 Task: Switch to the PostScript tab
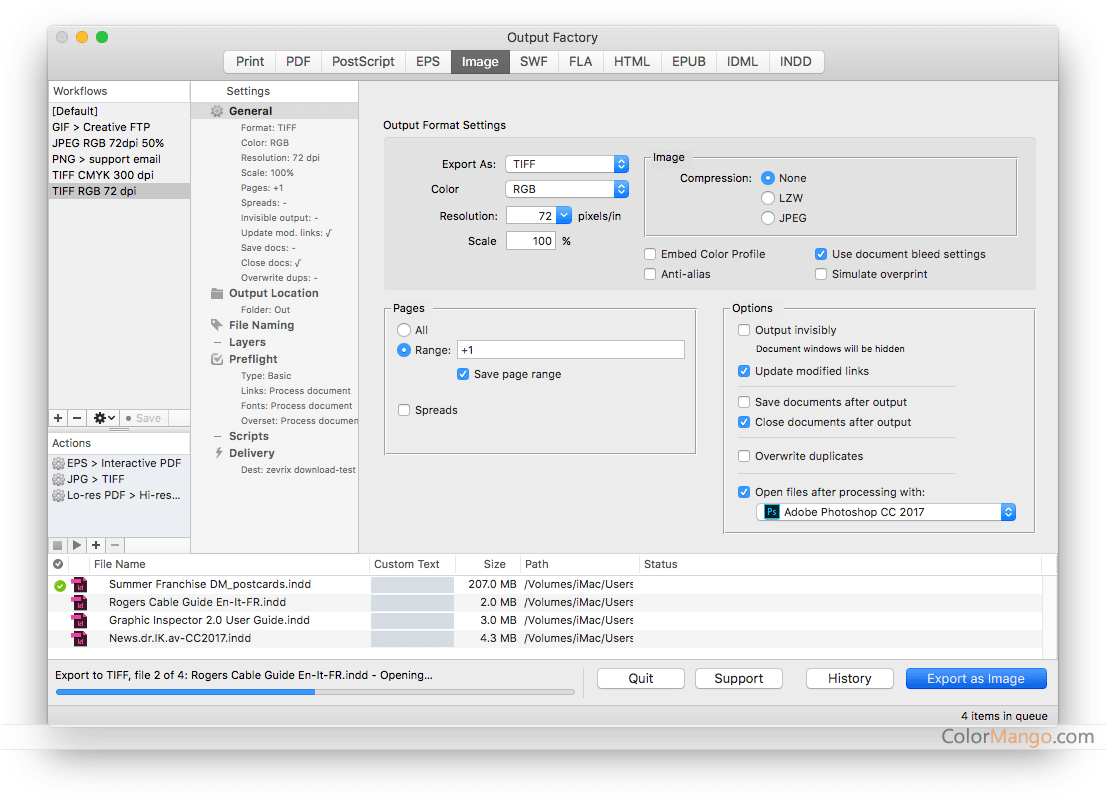pyautogui.click(x=362, y=61)
